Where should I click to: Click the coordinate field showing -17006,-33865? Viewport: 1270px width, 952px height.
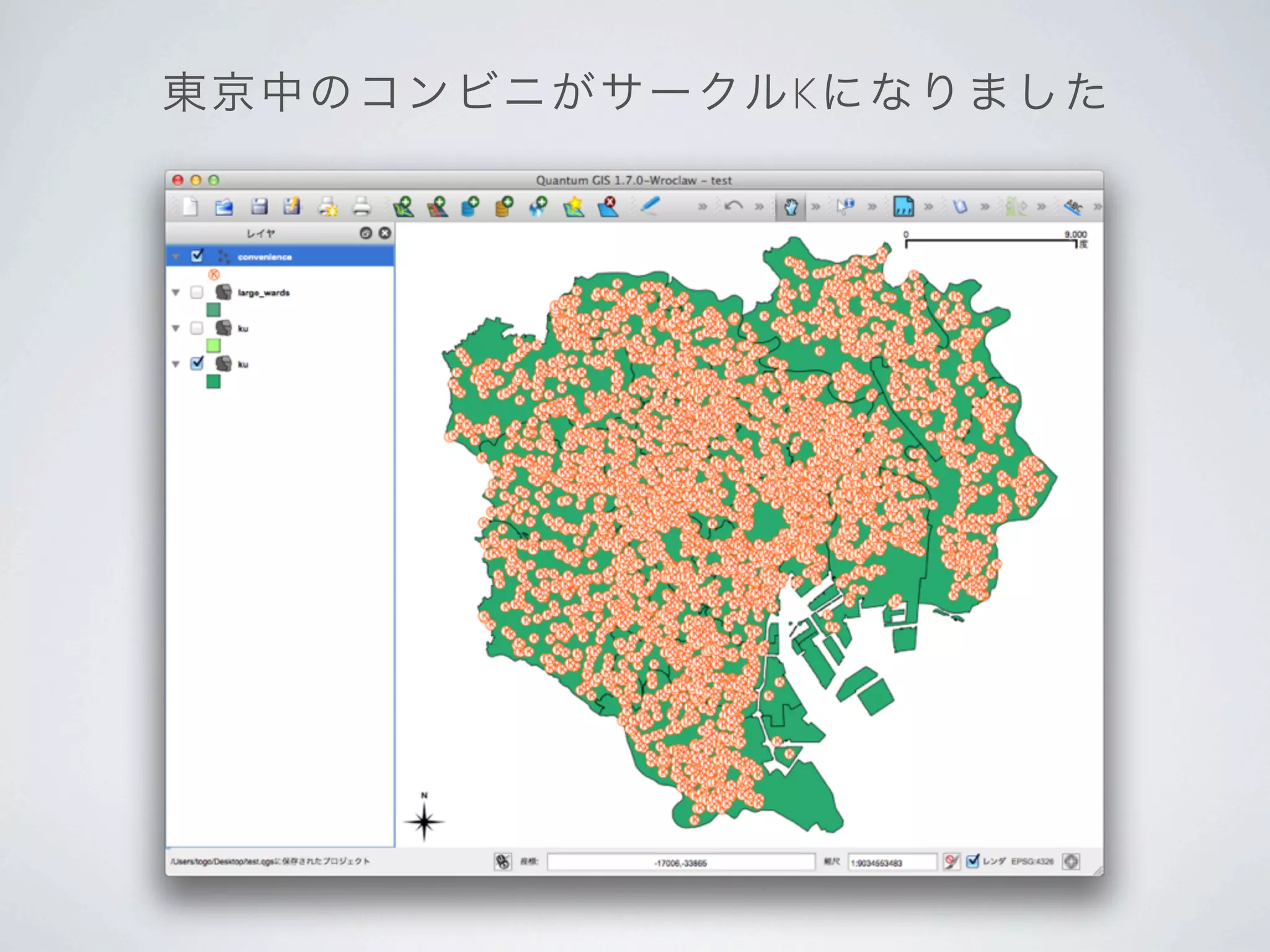coord(680,862)
